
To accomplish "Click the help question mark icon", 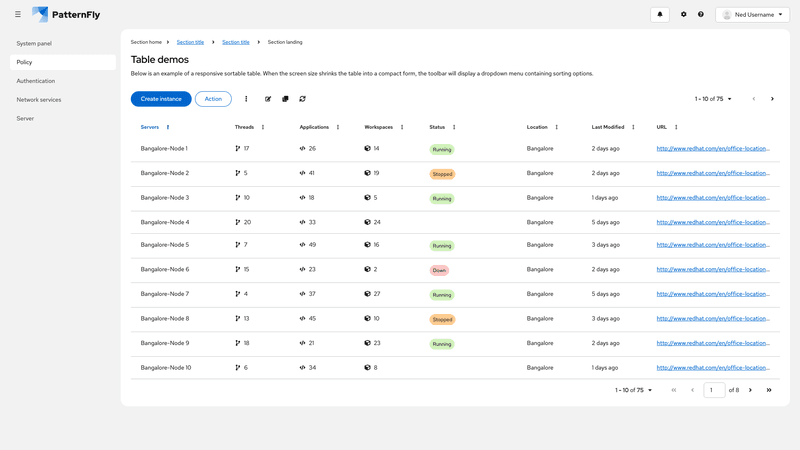I will pyautogui.click(x=701, y=15).
